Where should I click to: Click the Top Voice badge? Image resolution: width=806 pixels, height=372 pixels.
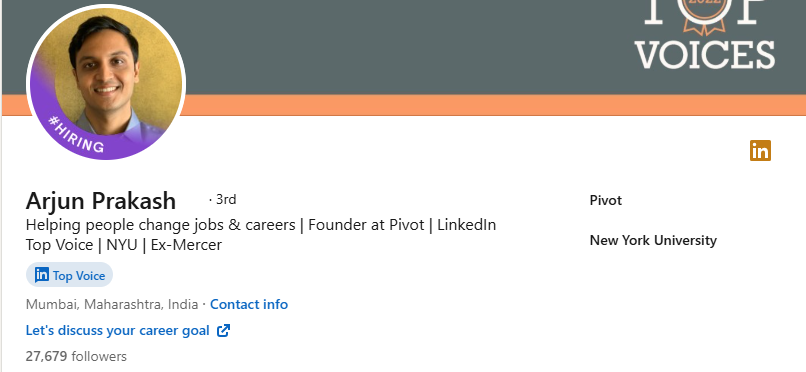click(69, 275)
